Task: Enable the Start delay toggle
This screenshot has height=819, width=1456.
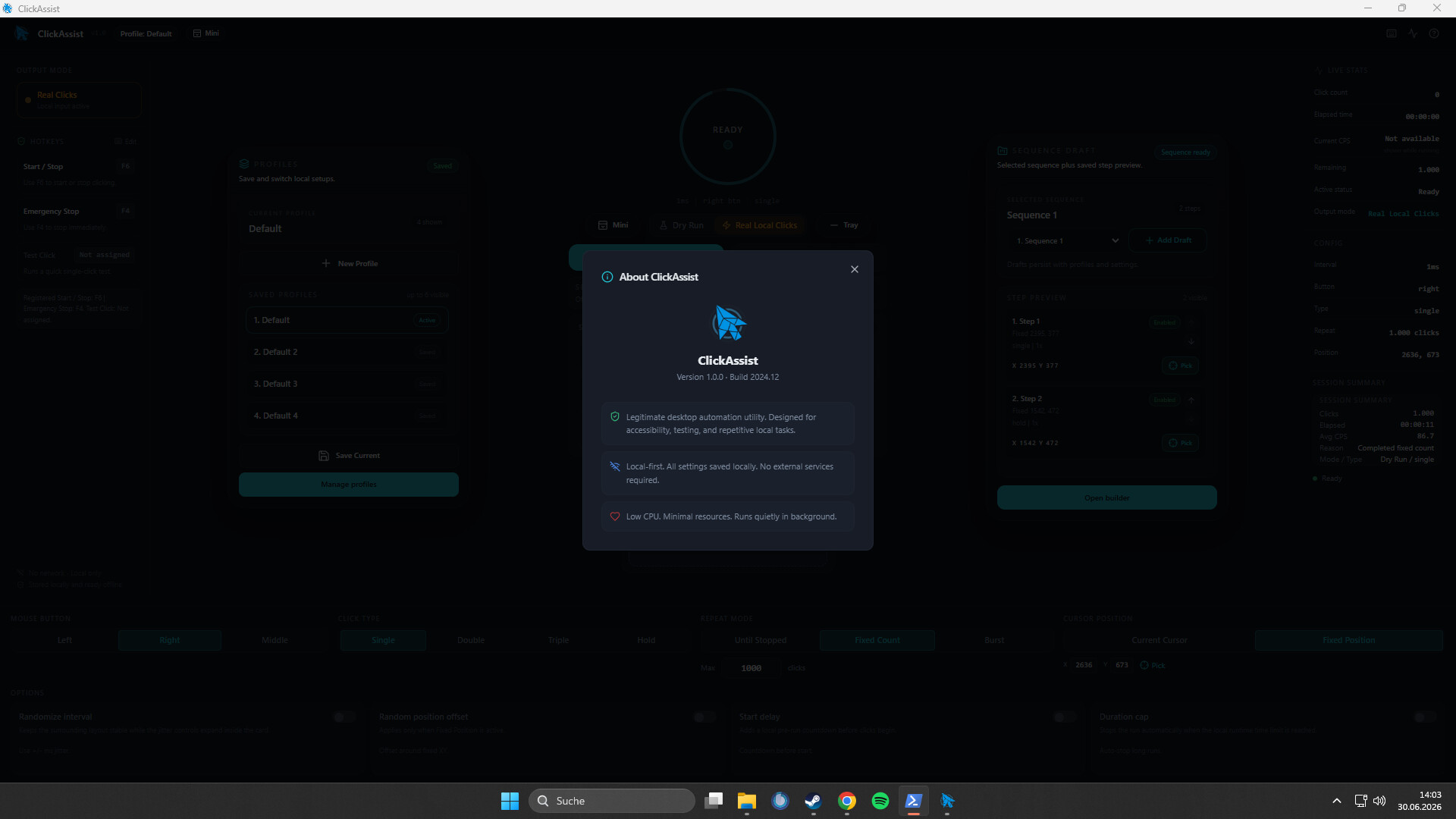Action: 1065,717
